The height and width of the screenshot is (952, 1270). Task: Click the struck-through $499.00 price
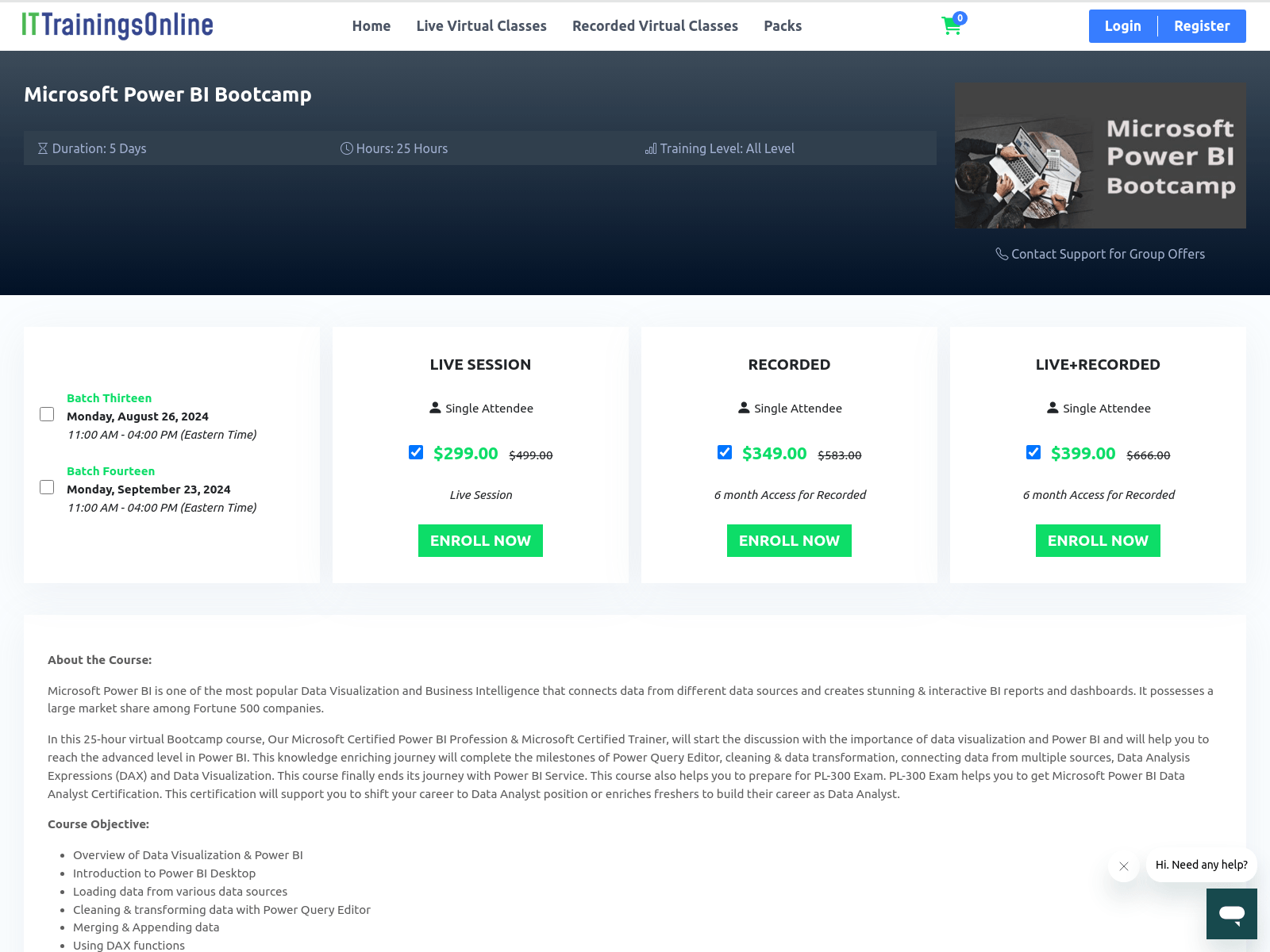coord(531,455)
